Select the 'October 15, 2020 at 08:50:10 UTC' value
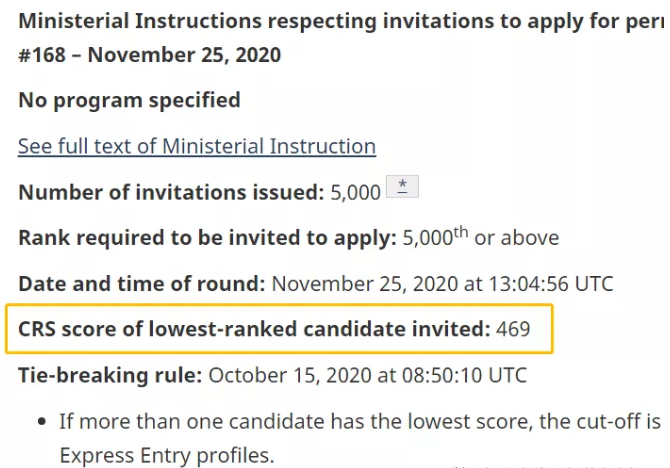This screenshot has width=670, height=468. tap(367, 375)
